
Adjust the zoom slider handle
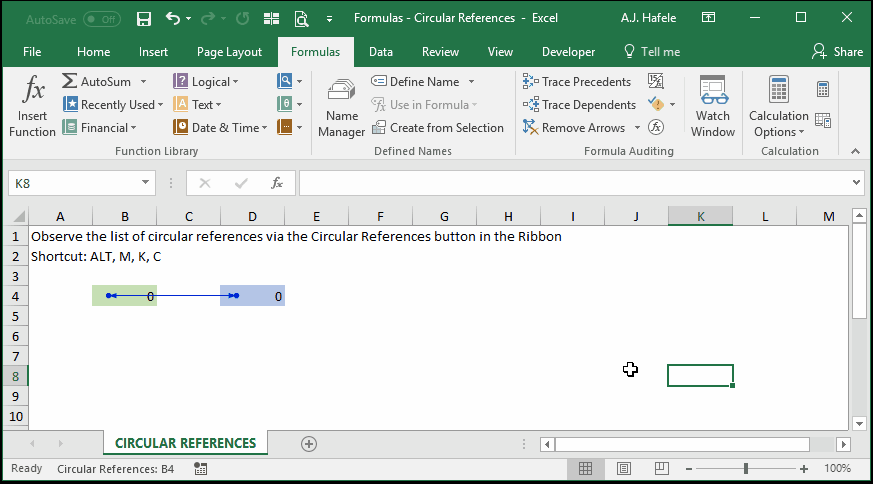click(746, 469)
